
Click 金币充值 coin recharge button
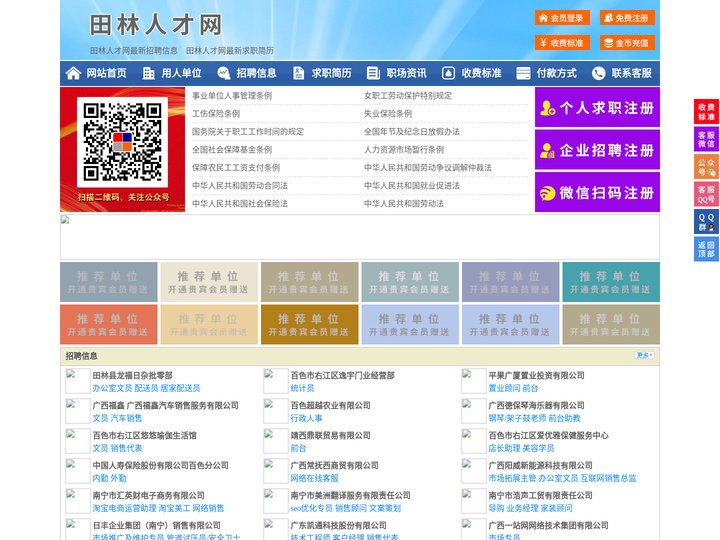[x=627, y=43]
